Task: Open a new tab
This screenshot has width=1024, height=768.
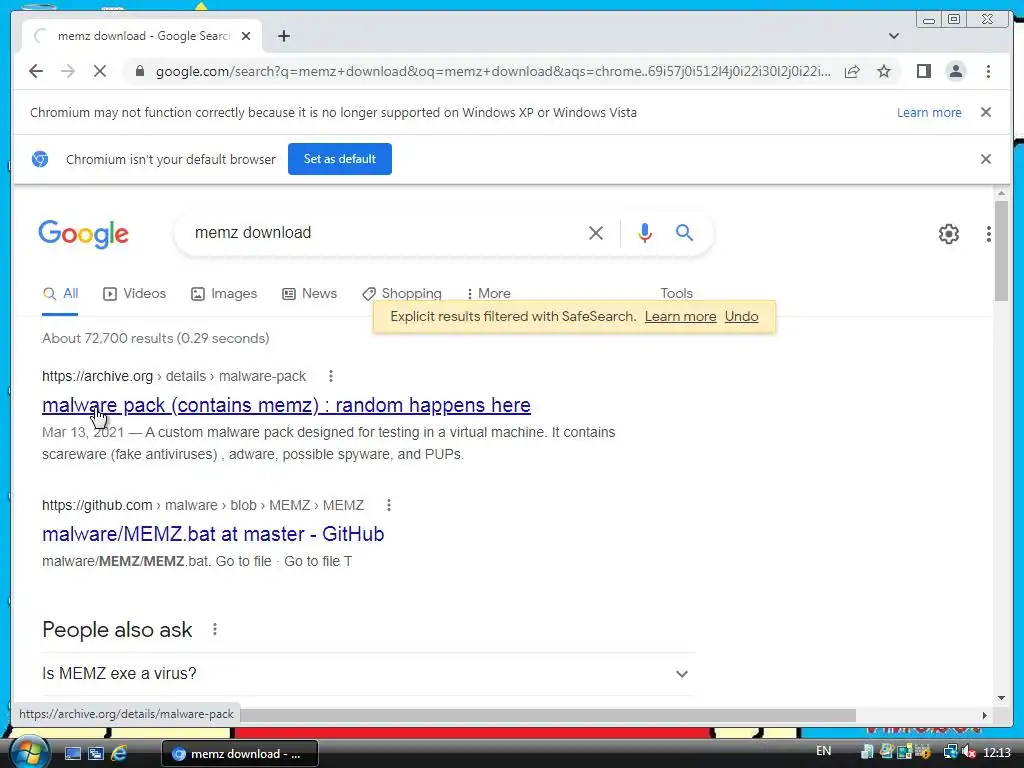Action: tap(283, 36)
